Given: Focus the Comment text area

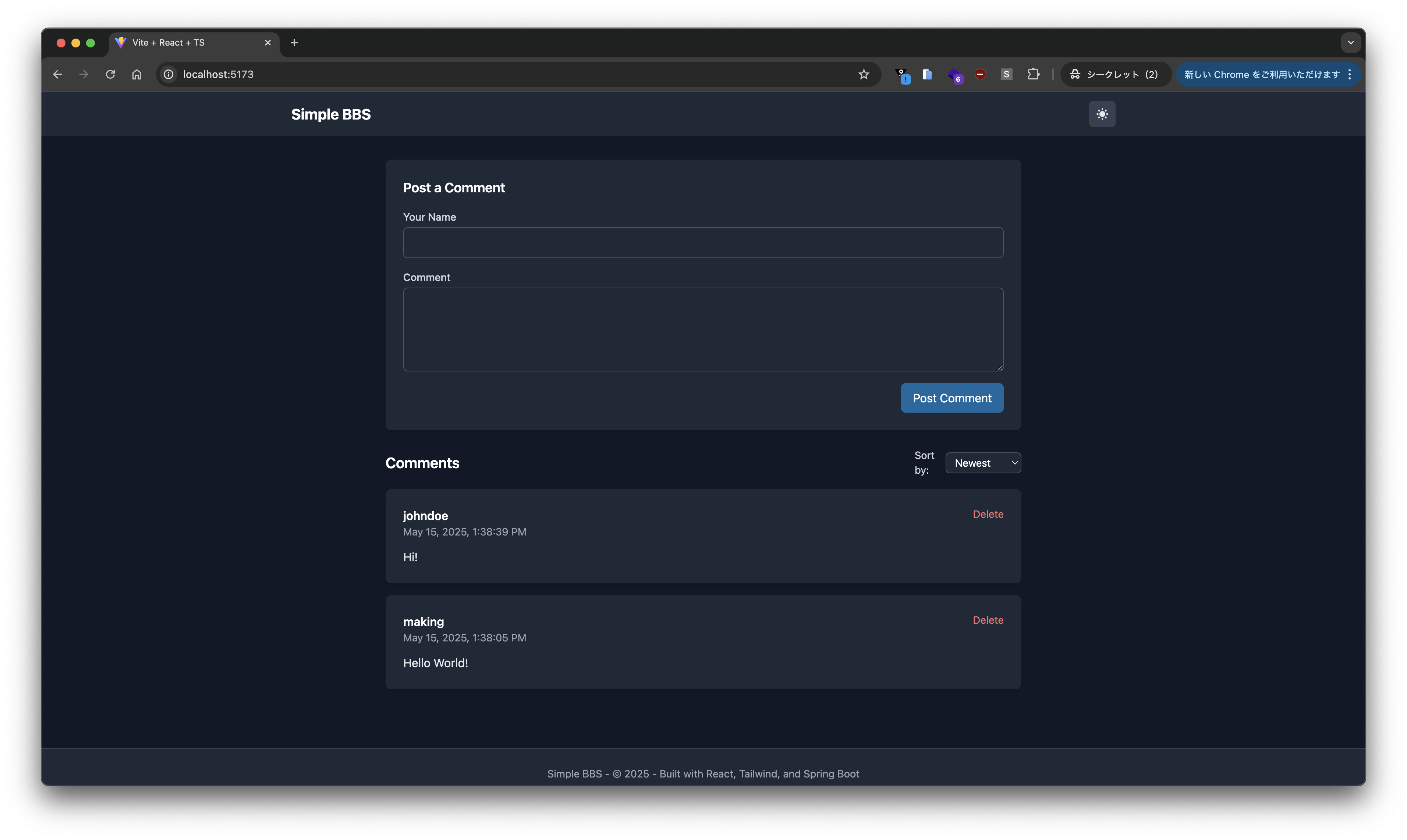Looking at the screenshot, I should (703, 329).
